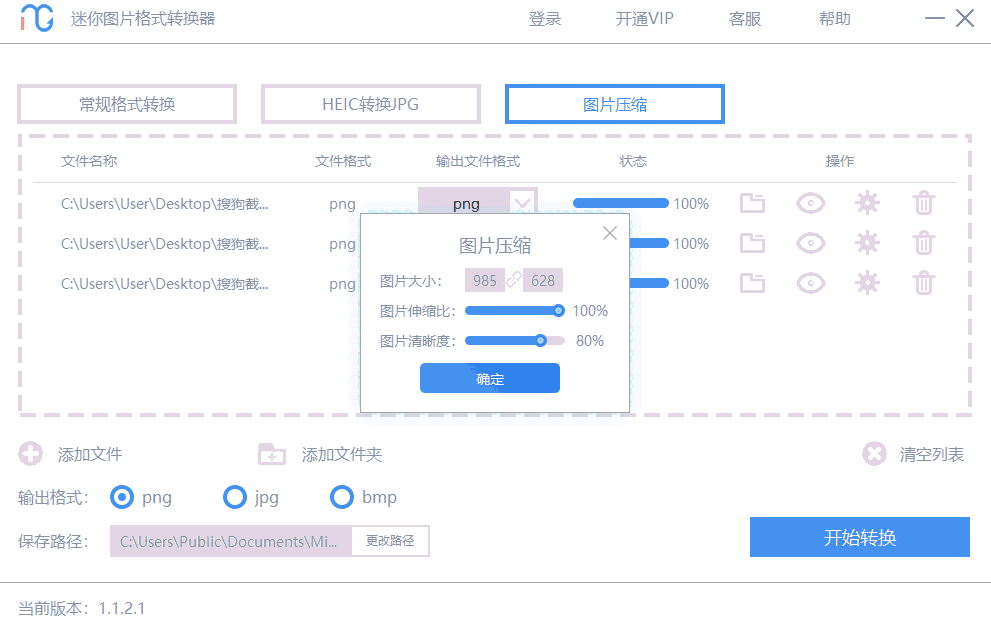Viewport: 991px width, 631px height.
Task: Open the output format dropdown for the first file
Action: 524,203
